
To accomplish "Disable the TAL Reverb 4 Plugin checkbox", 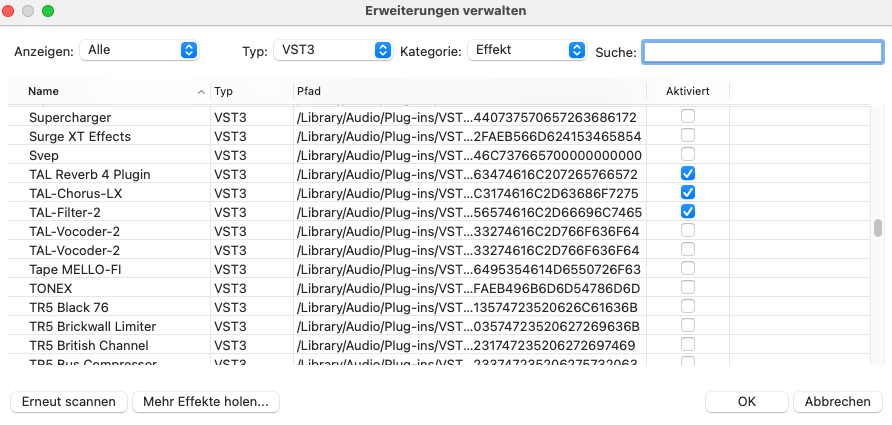I will [688, 174].
